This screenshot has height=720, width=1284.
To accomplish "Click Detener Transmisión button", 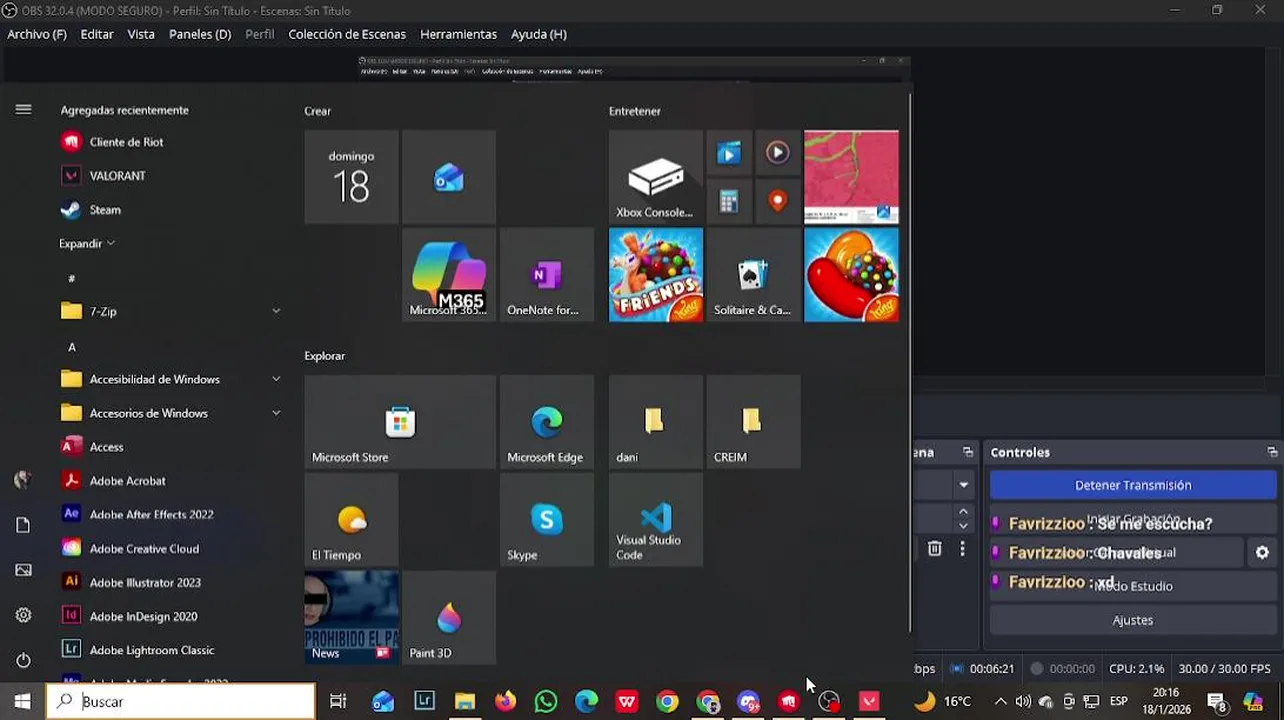I will tap(1133, 485).
